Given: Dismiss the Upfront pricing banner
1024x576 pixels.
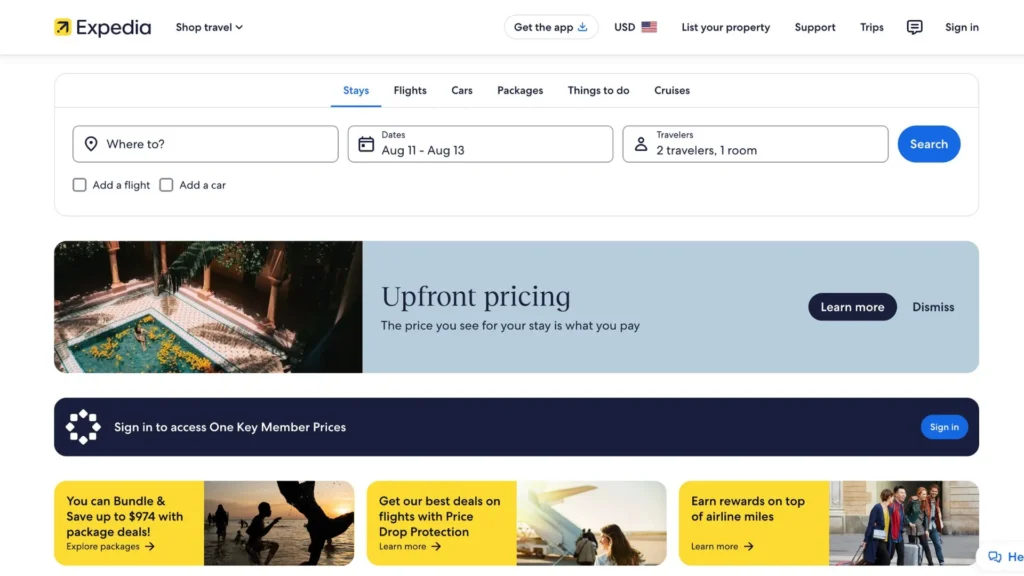Looking at the screenshot, I should 932,307.
